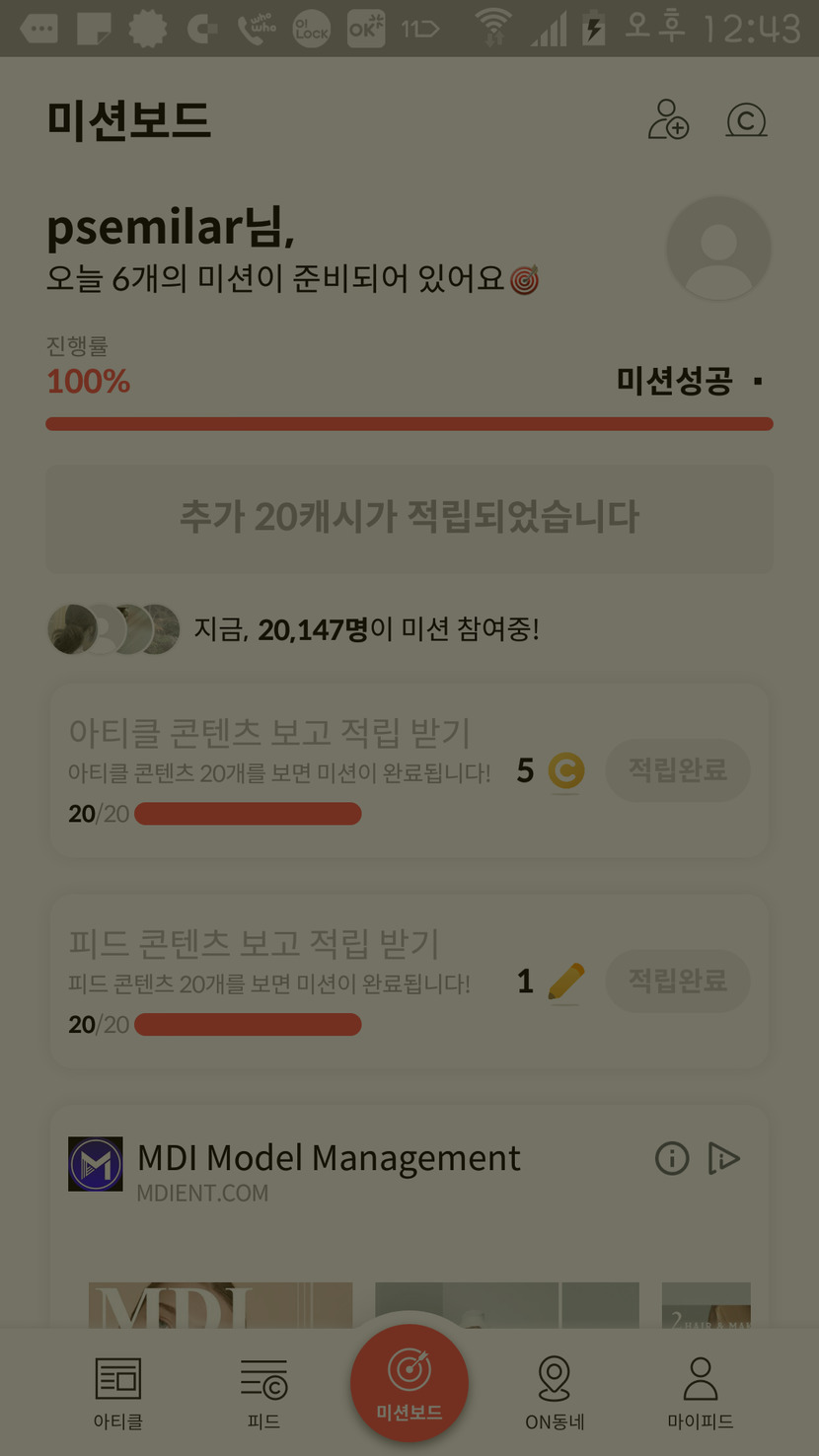Switch to the 피드 tab
Viewport: 819px width, 1456px height.
pyautogui.click(x=263, y=1392)
